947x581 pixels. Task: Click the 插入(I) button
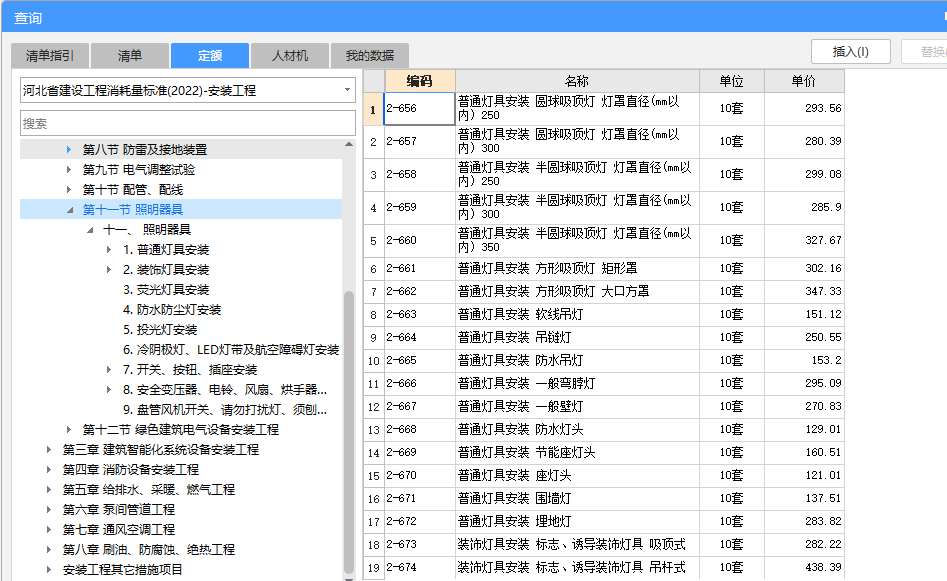850,52
